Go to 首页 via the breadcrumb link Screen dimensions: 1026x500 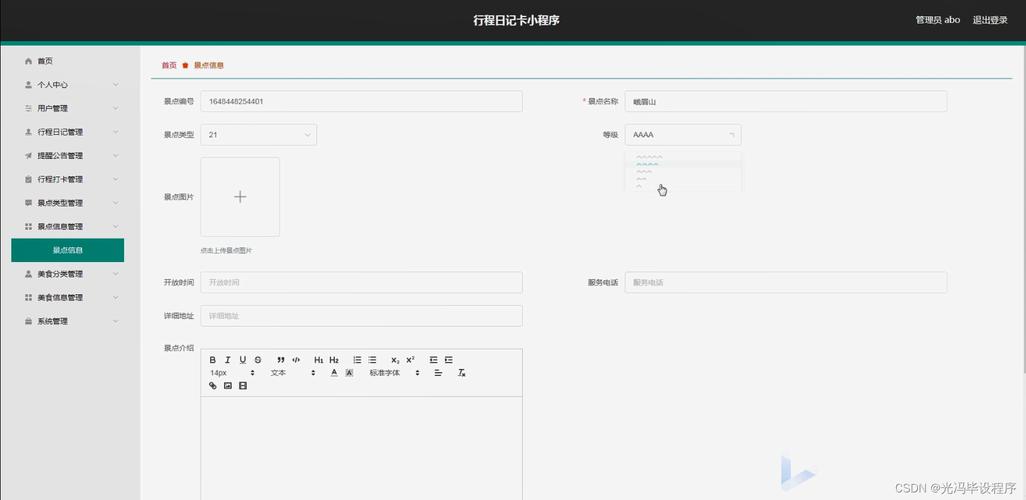click(169, 65)
